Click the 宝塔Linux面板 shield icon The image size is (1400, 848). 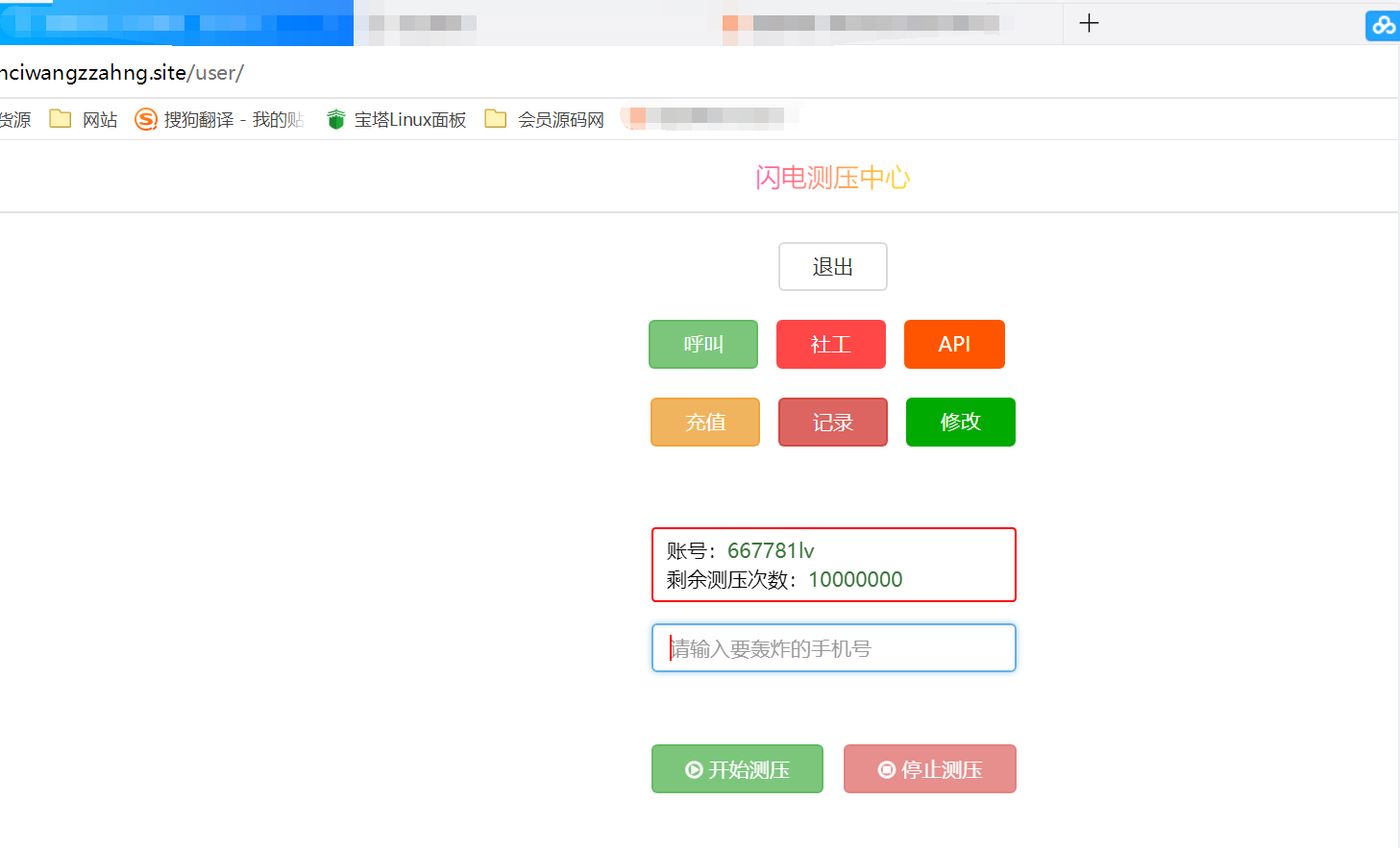coord(335,119)
